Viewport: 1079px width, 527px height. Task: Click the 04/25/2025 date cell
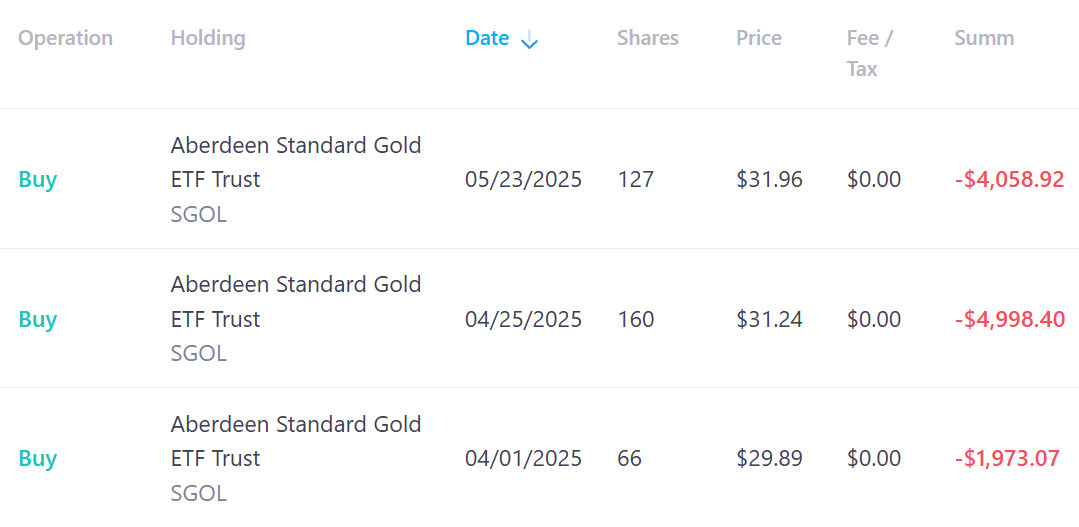[524, 319]
